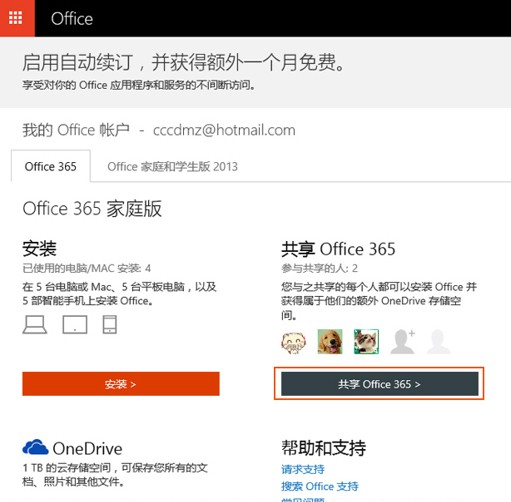Click the OneDrive cloud logo
The width and height of the screenshot is (511, 502).
35,447
